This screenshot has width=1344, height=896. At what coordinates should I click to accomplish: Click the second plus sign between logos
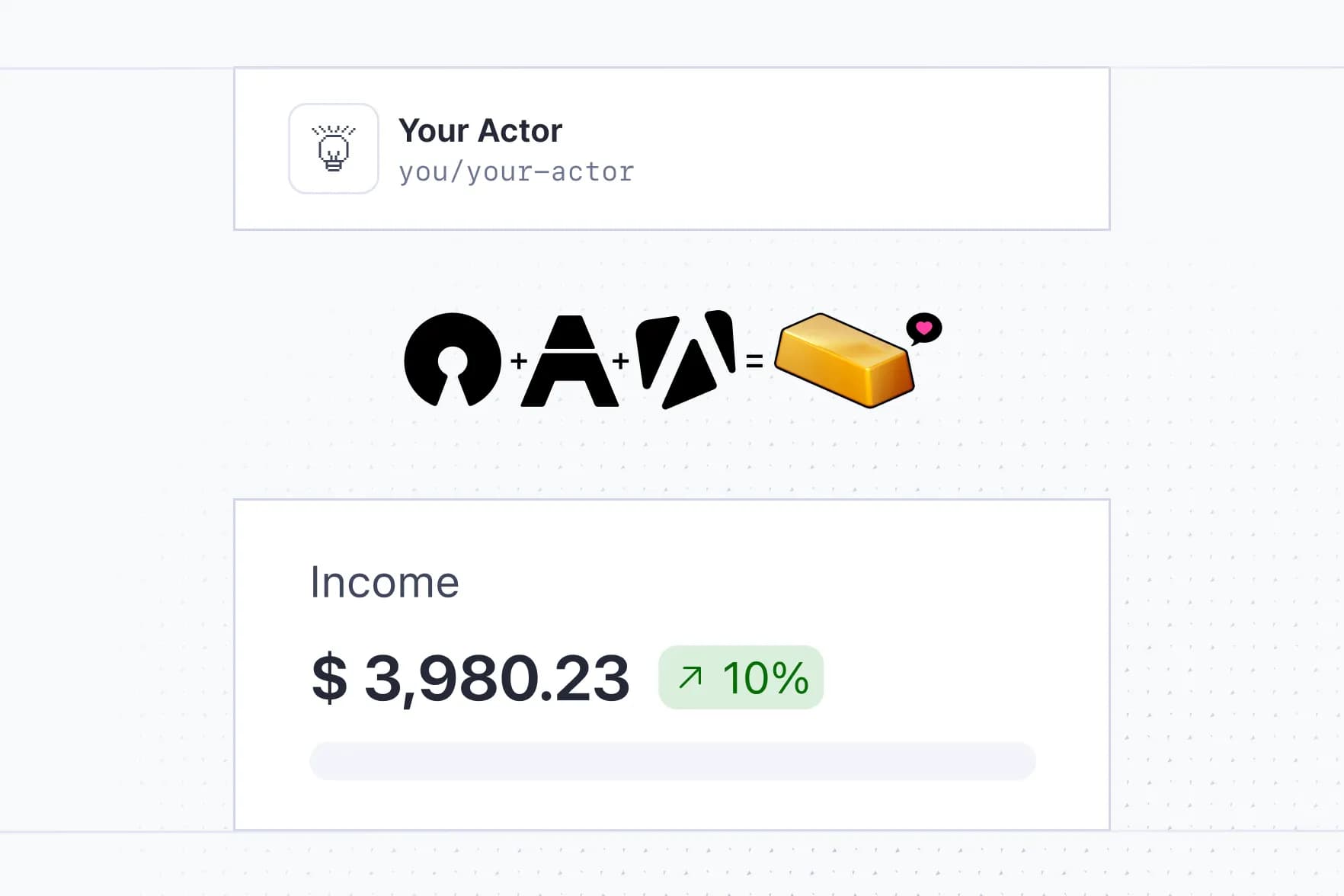[x=621, y=360]
